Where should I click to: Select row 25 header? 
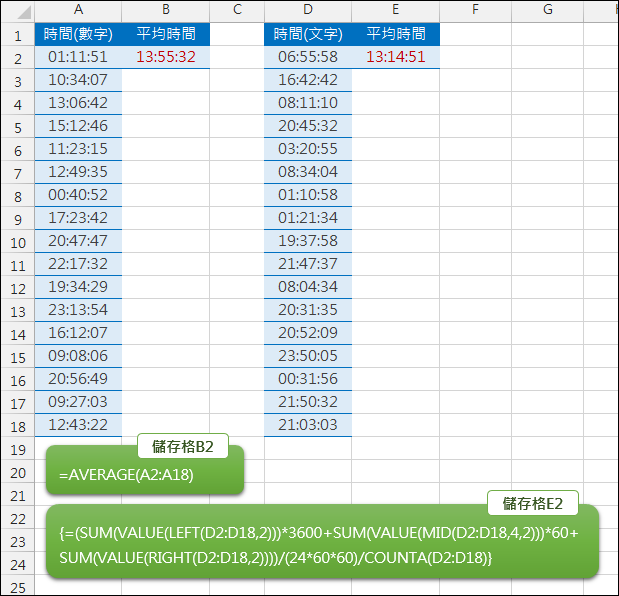click(18, 587)
